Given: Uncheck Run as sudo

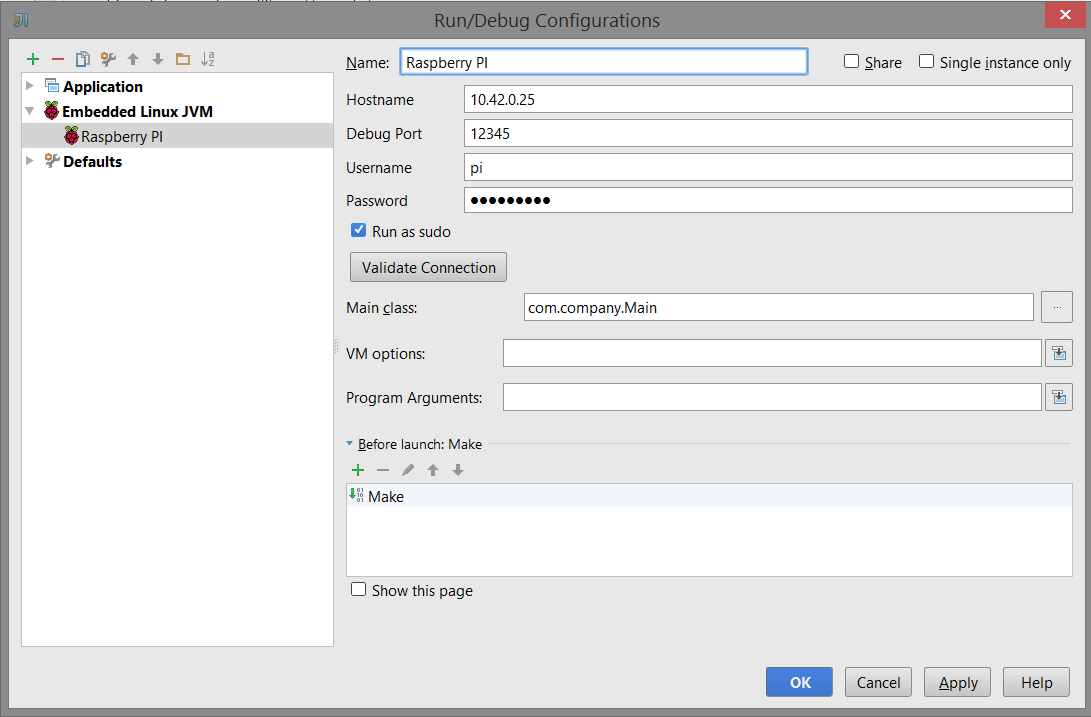Looking at the screenshot, I should (358, 230).
